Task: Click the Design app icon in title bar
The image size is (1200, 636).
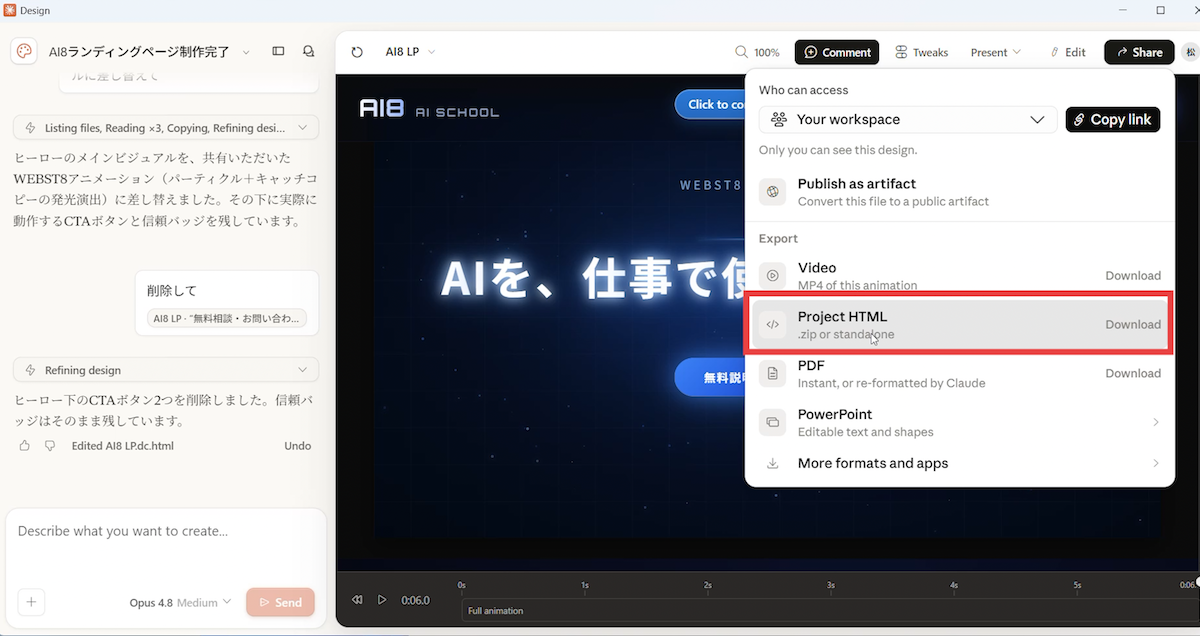Action: [9, 10]
